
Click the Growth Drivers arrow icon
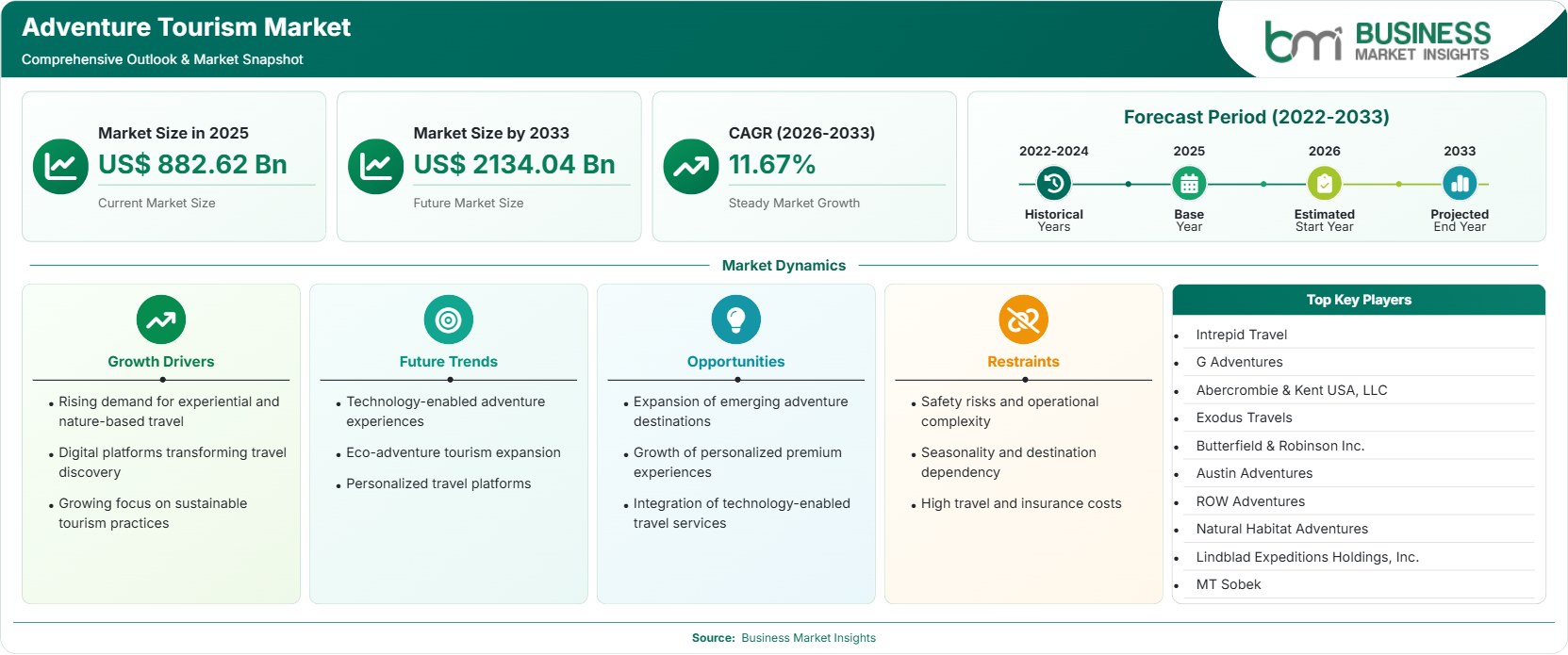pyautogui.click(x=161, y=319)
